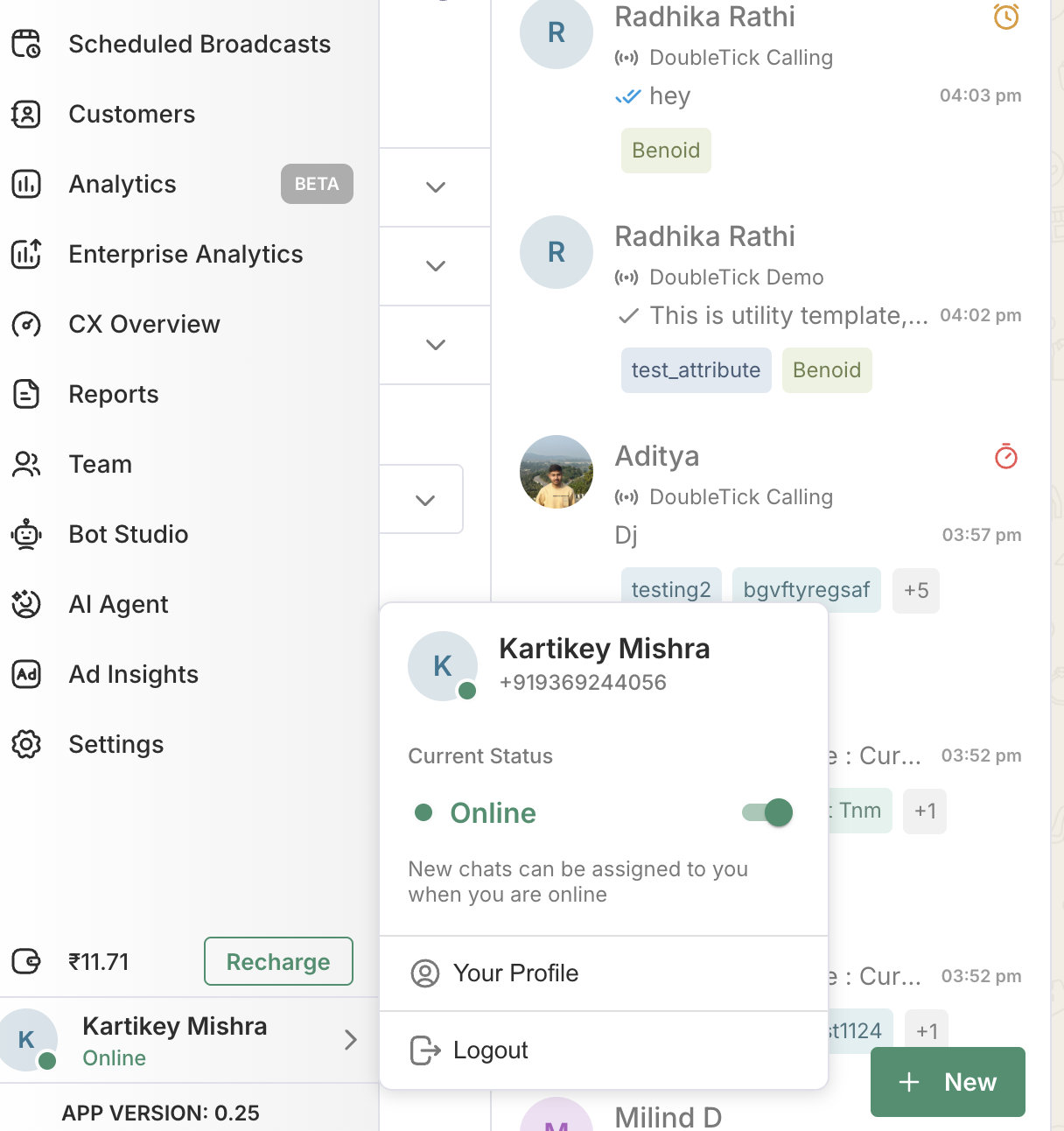Open Analytics bar chart icon

26,184
